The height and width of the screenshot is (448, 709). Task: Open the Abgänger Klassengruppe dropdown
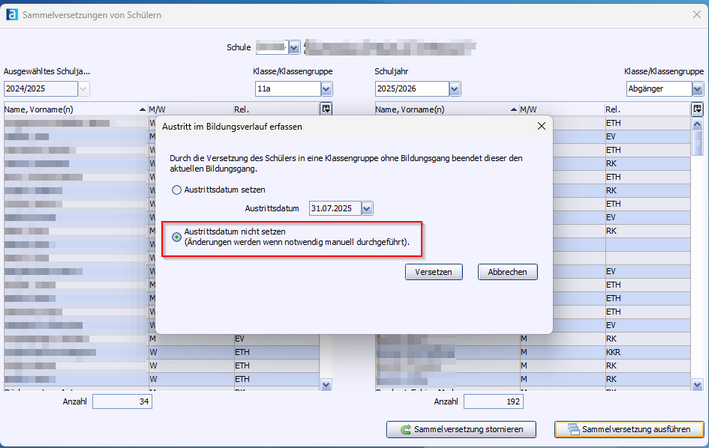(x=696, y=89)
